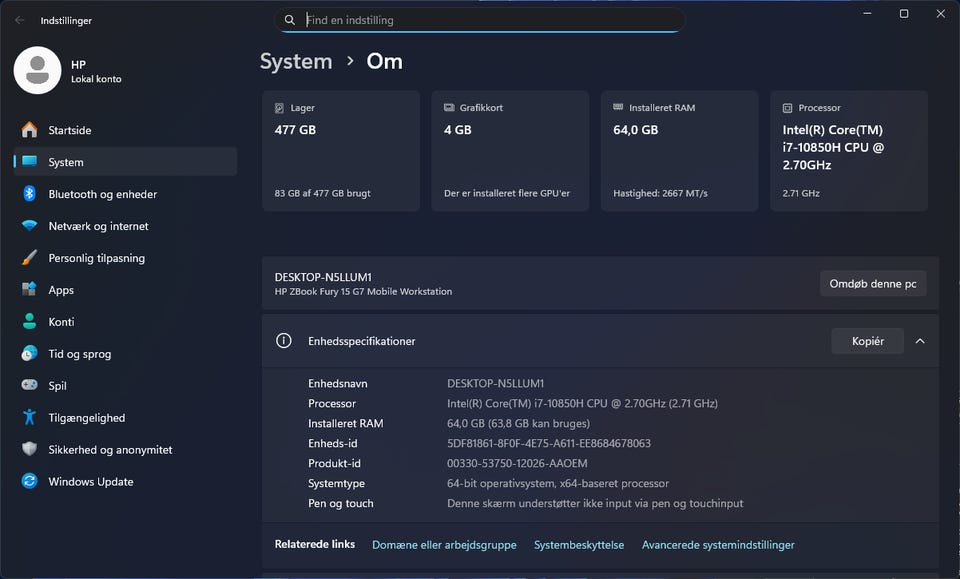960x579 pixels.
Task: Click the Windows Update refresh icon
Action: 29,481
